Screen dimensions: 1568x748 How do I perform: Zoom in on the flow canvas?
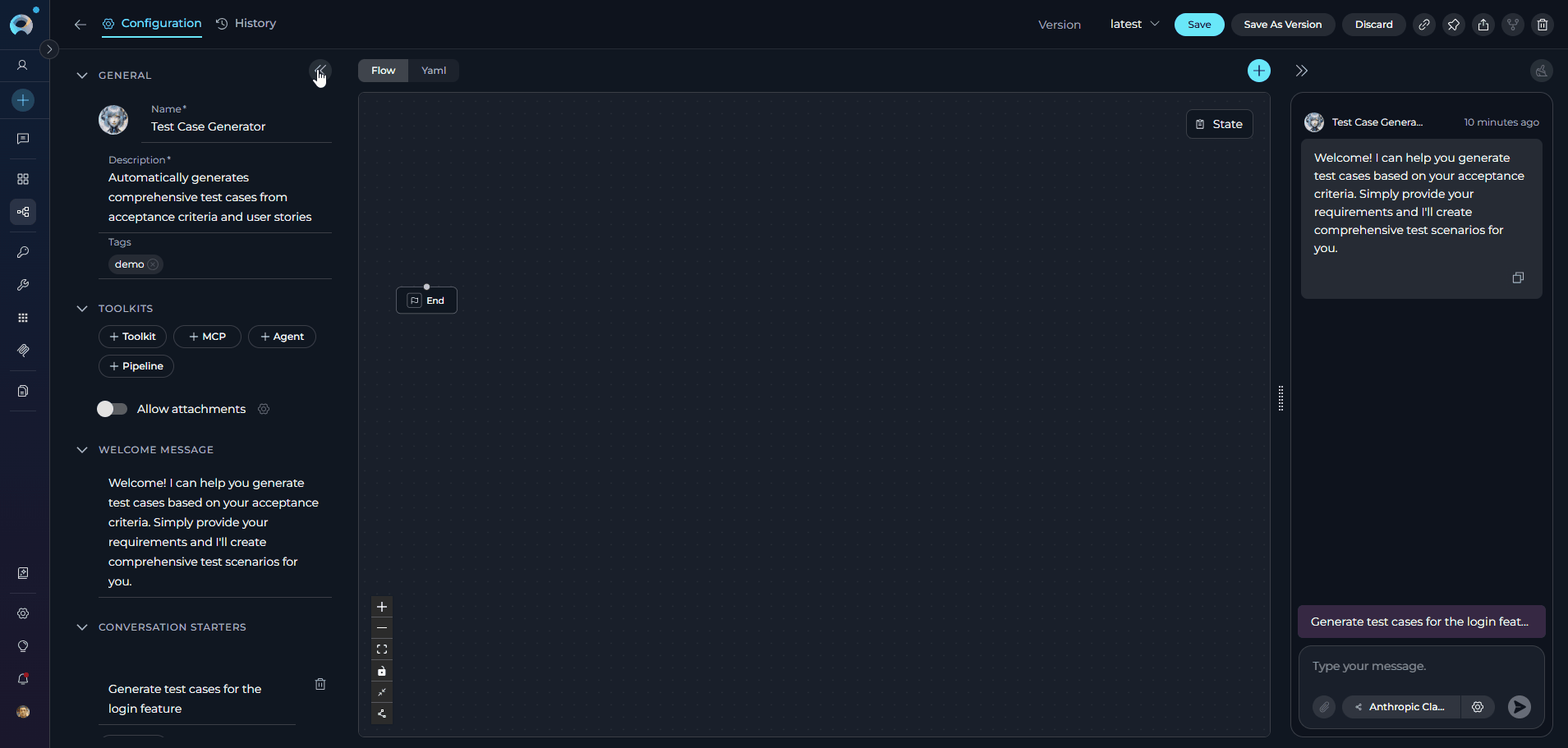382,607
